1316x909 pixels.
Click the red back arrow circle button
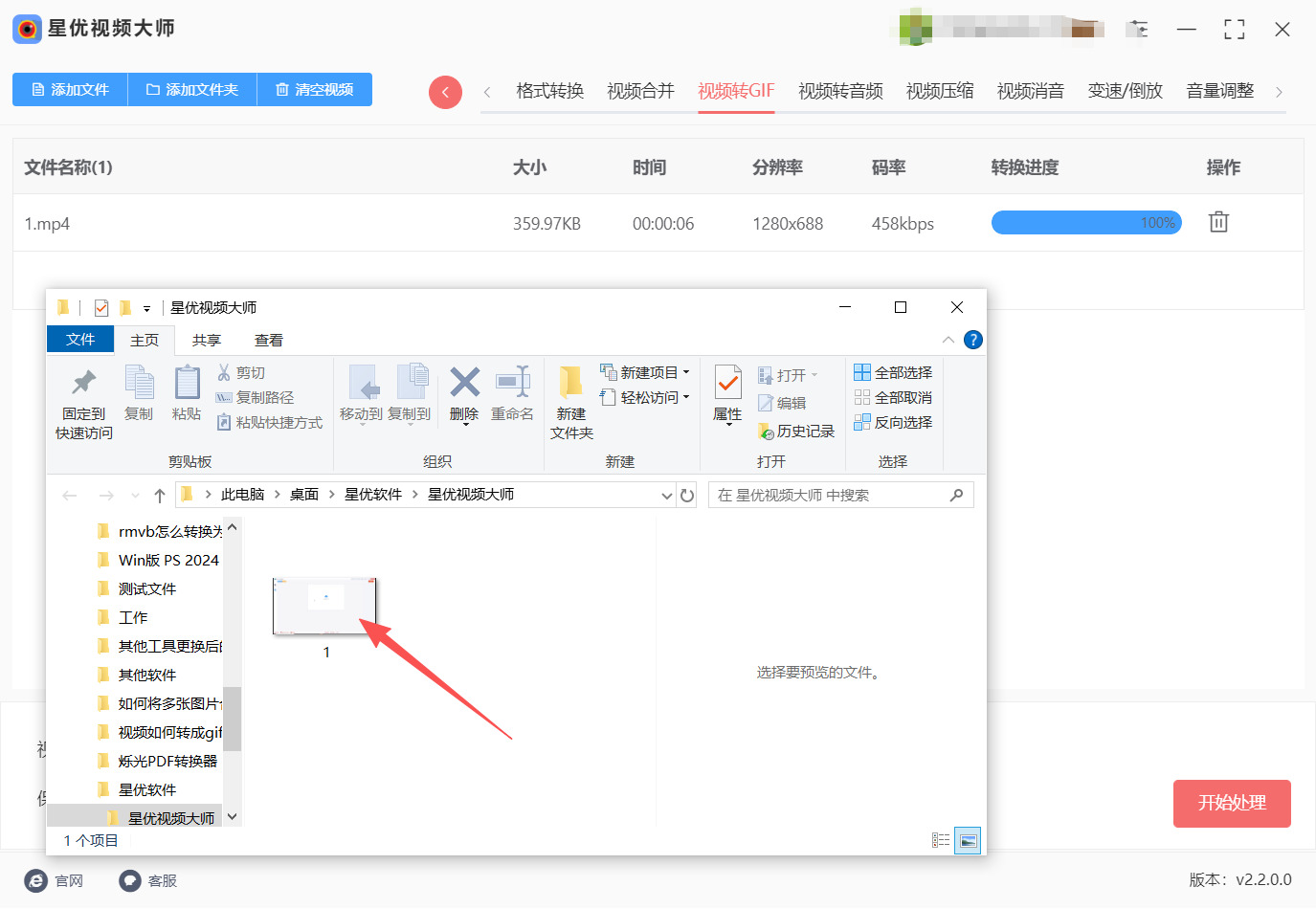[x=445, y=92]
